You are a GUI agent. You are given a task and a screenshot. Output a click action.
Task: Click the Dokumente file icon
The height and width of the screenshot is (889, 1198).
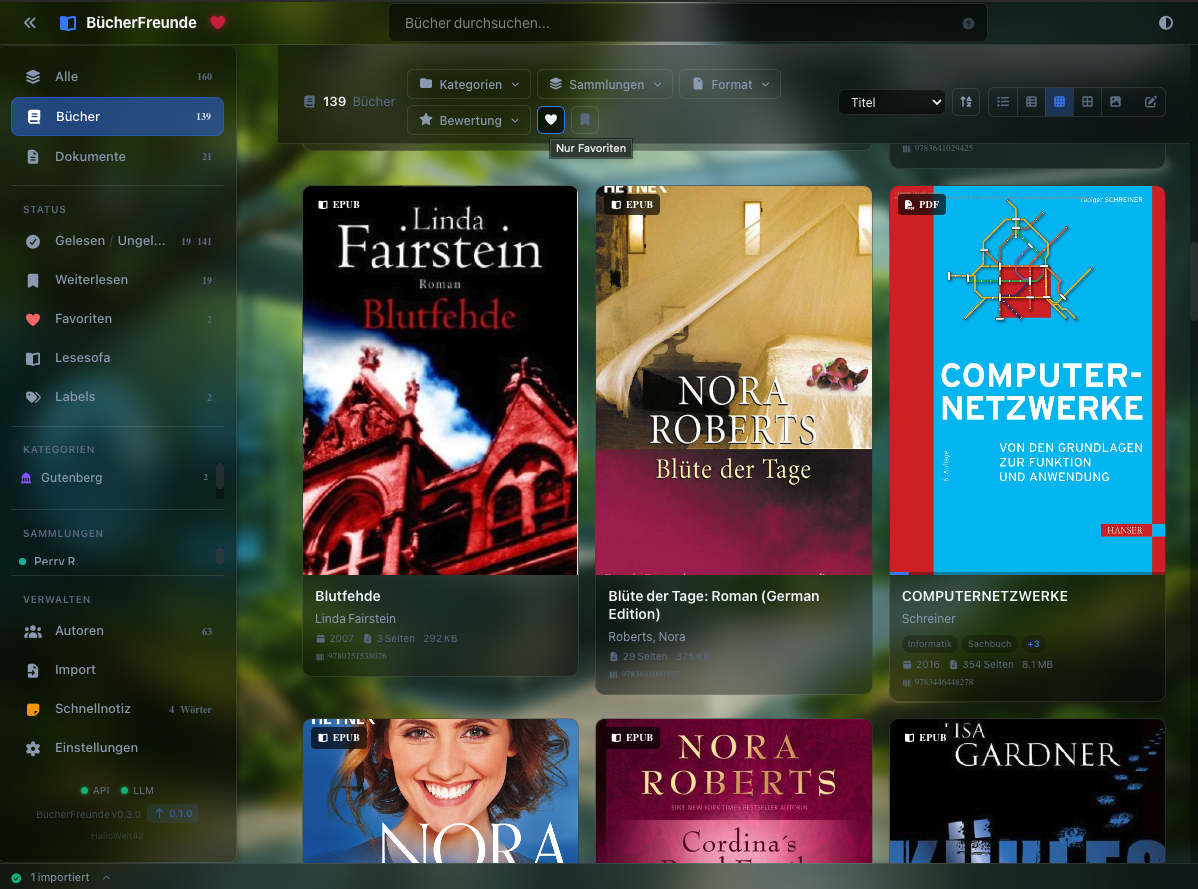click(33, 157)
